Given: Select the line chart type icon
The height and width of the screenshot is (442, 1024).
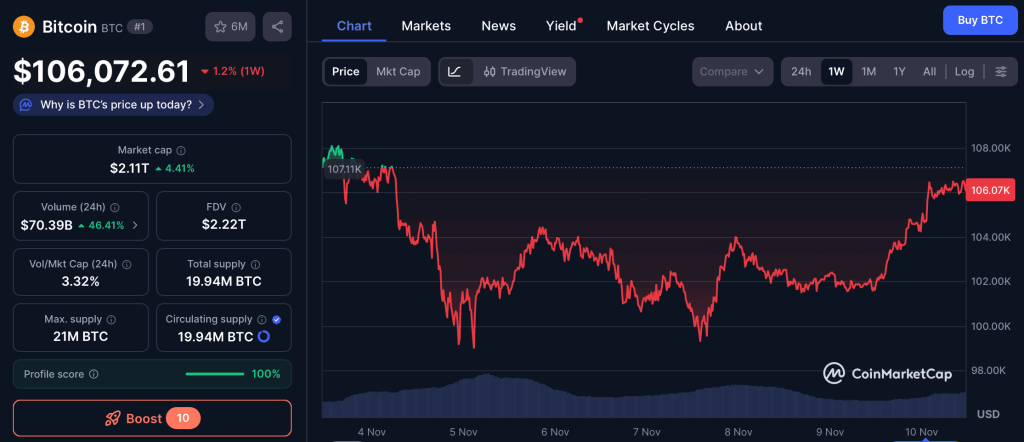Looking at the screenshot, I should click(455, 72).
